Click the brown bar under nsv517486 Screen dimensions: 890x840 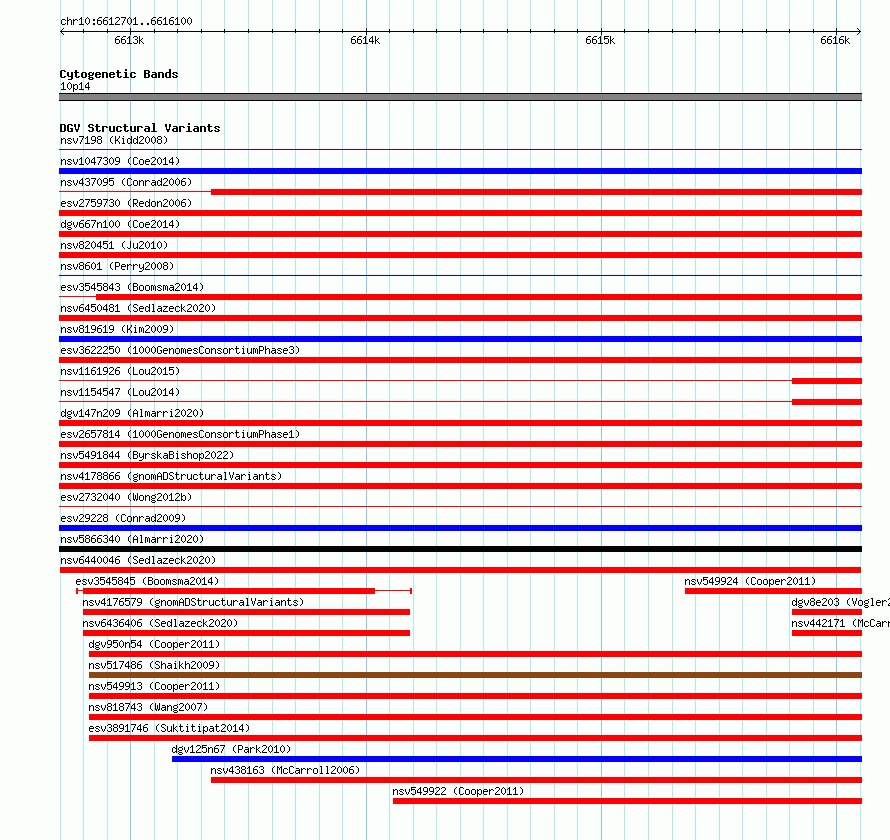[x=475, y=675]
